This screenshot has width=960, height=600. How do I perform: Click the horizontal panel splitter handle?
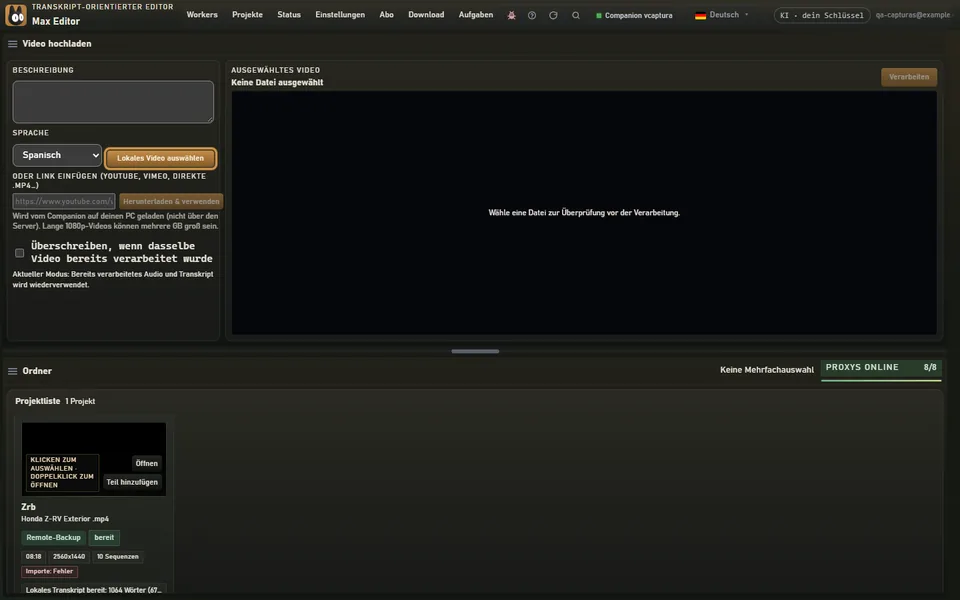click(475, 351)
